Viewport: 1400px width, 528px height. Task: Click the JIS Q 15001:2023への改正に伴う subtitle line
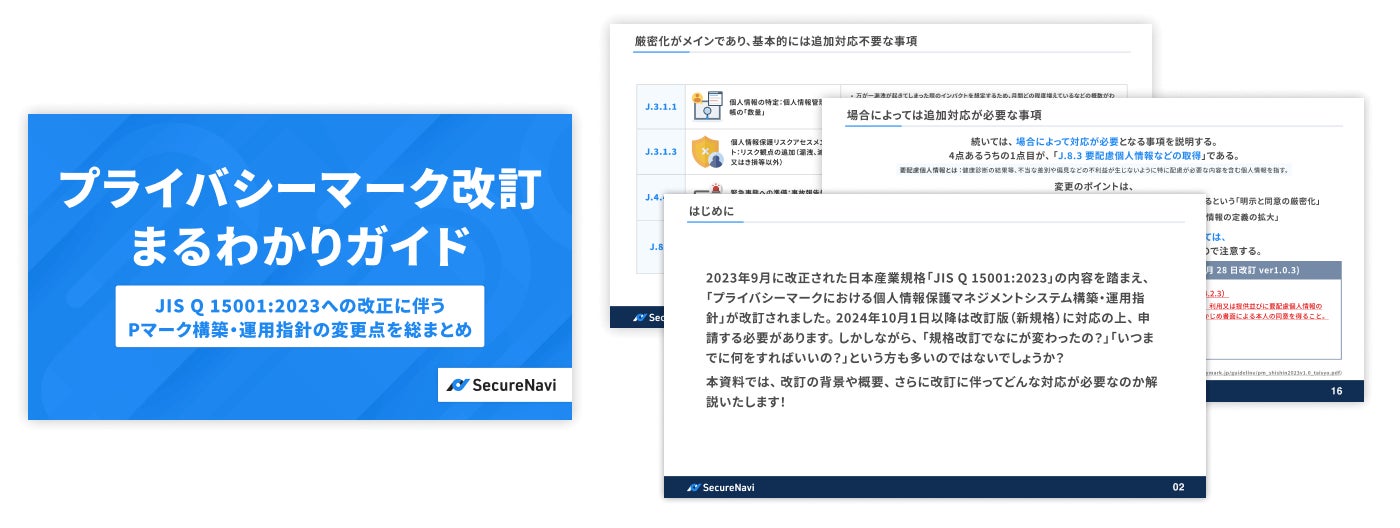coord(300,304)
